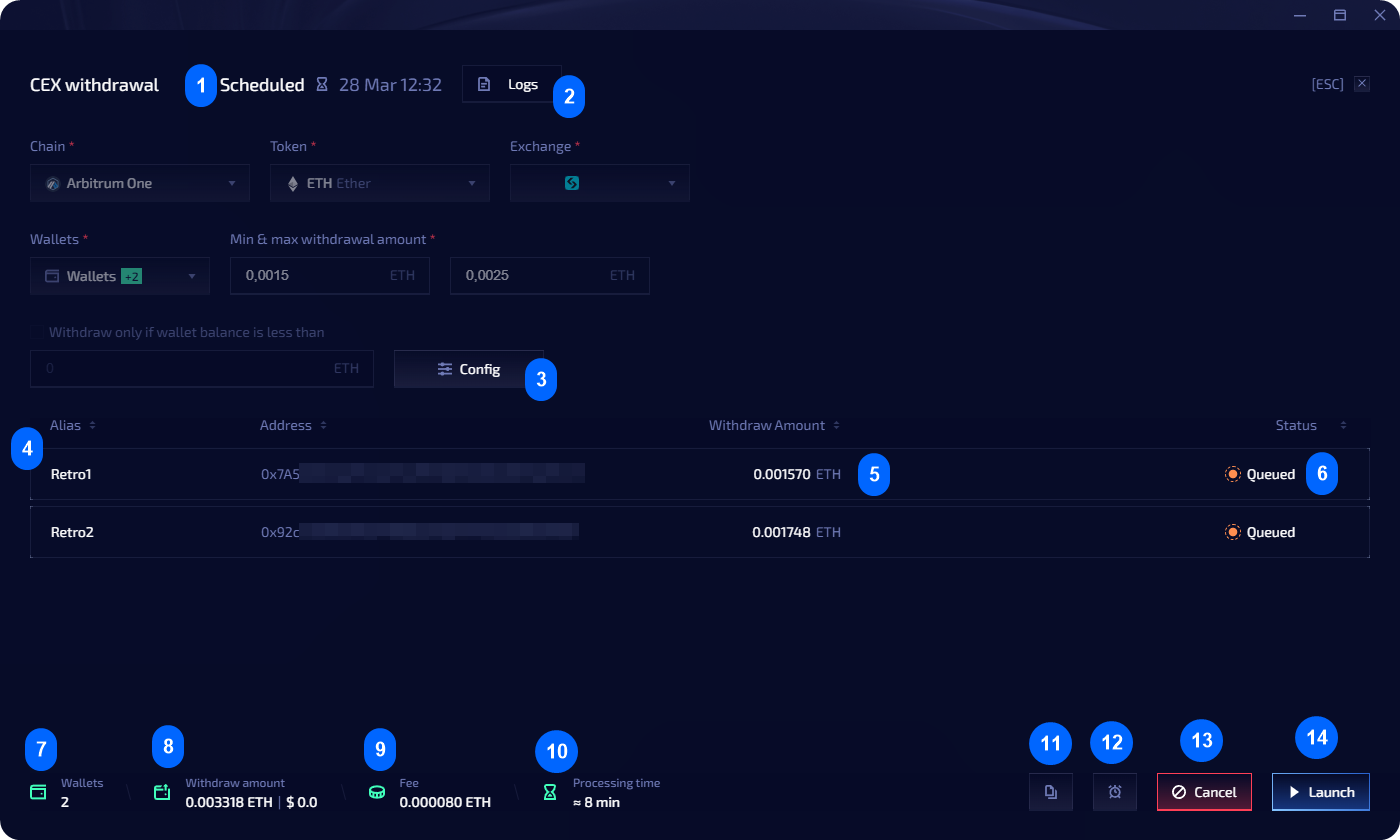Screen dimensions: 1400x840
Task: Click the alarm clock schedule icon button
Action: pyautogui.click(x=1115, y=792)
